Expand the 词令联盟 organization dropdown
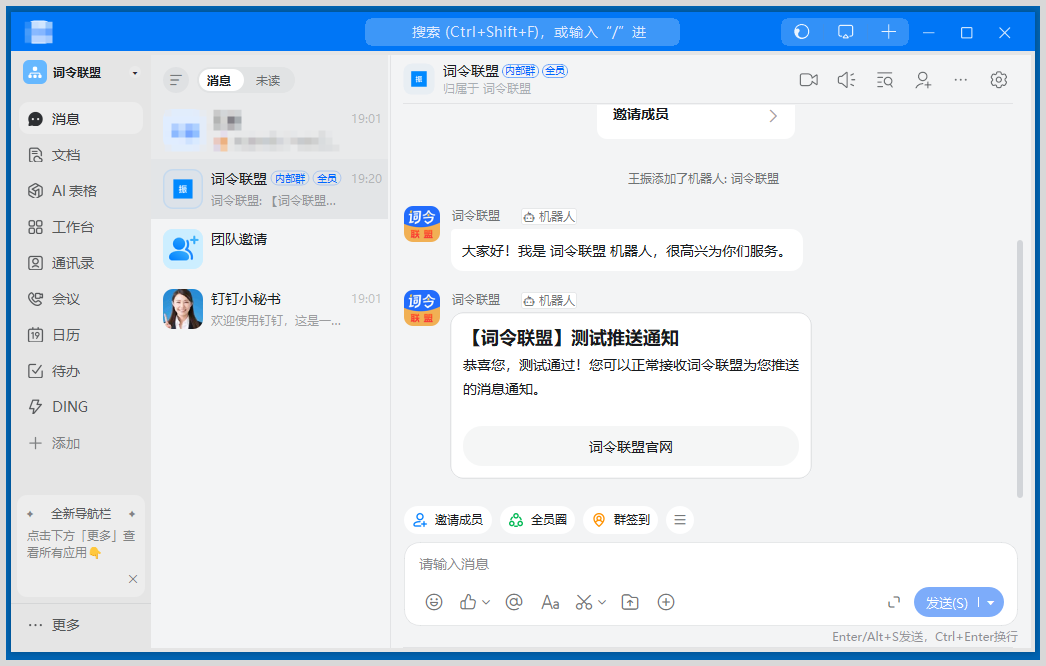This screenshot has width=1046, height=666. [135, 73]
